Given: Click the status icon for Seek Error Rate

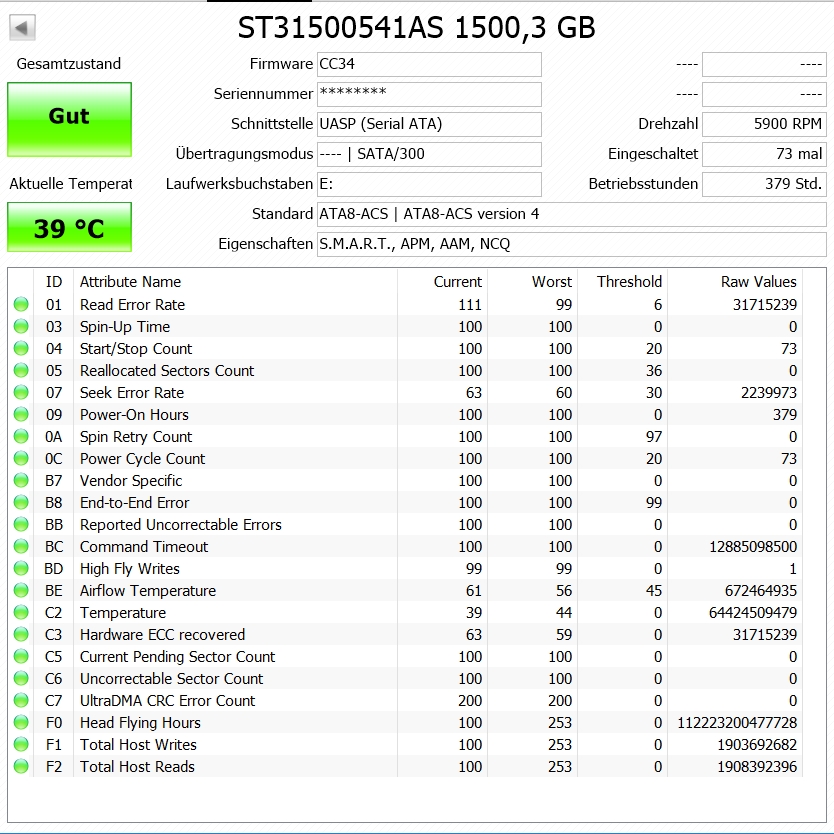Looking at the screenshot, I should pos(21,393).
